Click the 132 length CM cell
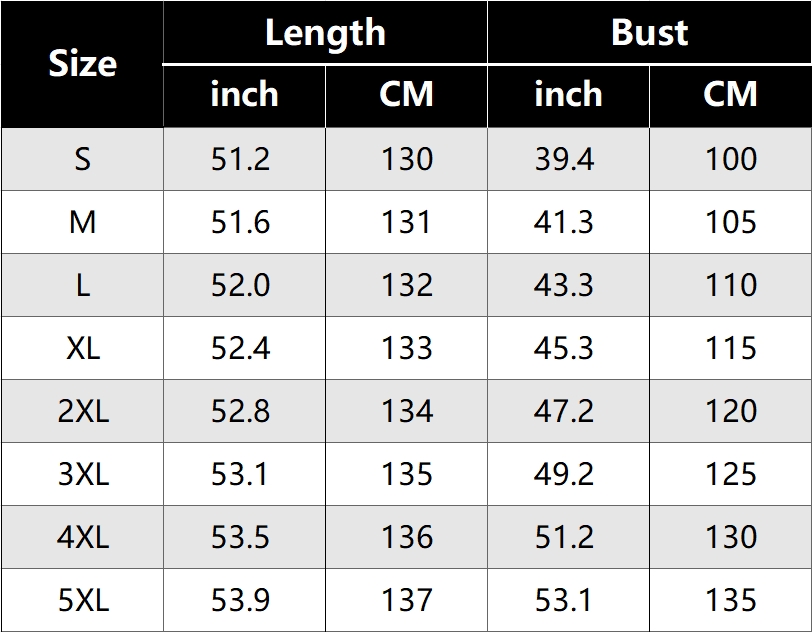 (x=406, y=285)
